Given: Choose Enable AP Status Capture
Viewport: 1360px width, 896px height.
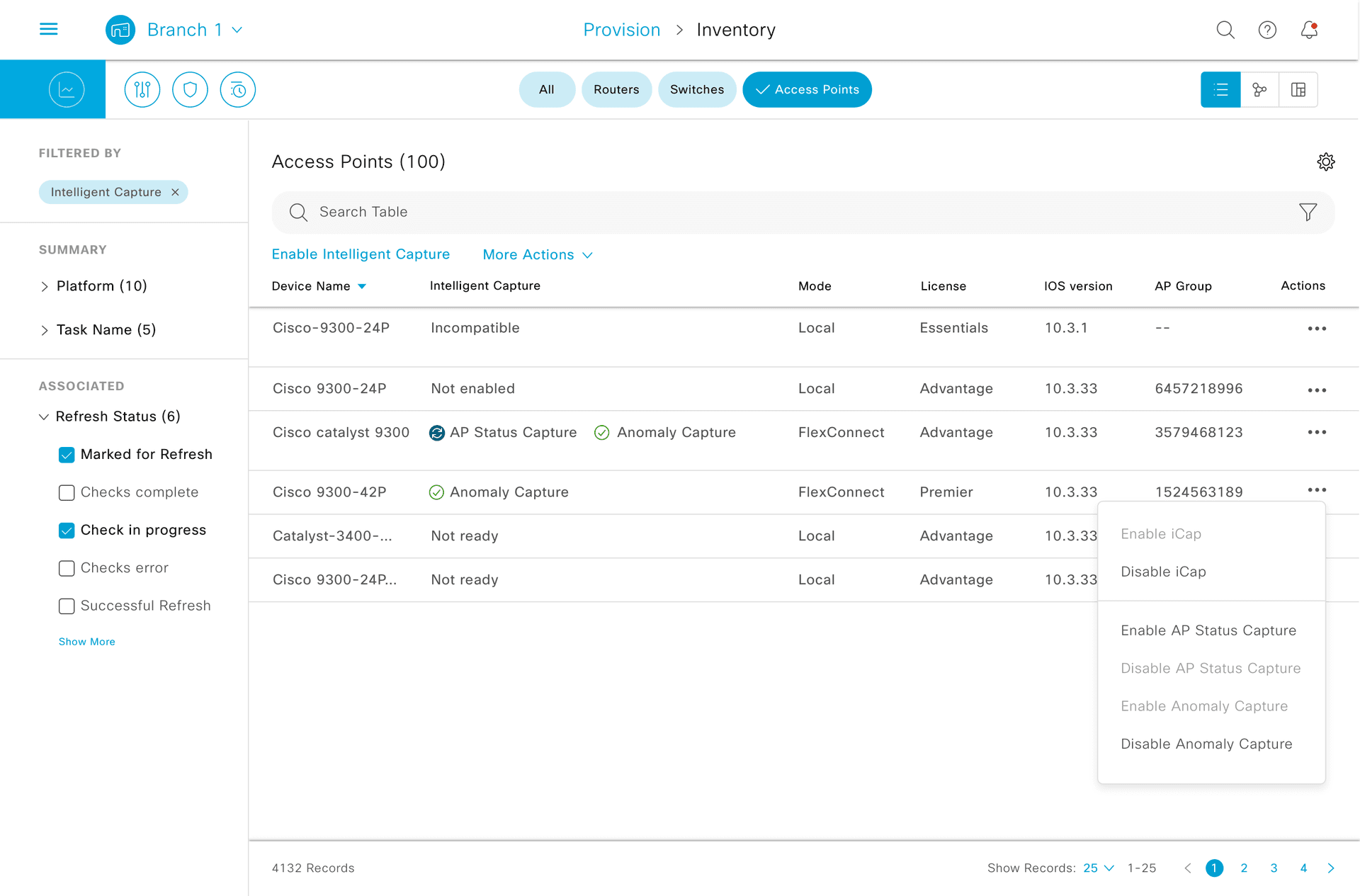Looking at the screenshot, I should click(x=1208, y=630).
